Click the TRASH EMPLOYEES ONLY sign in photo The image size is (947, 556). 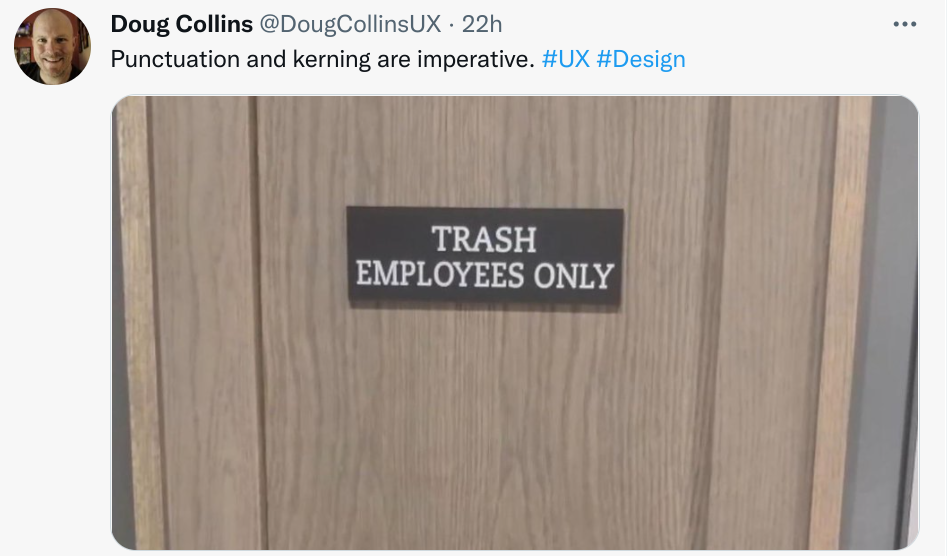point(484,256)
